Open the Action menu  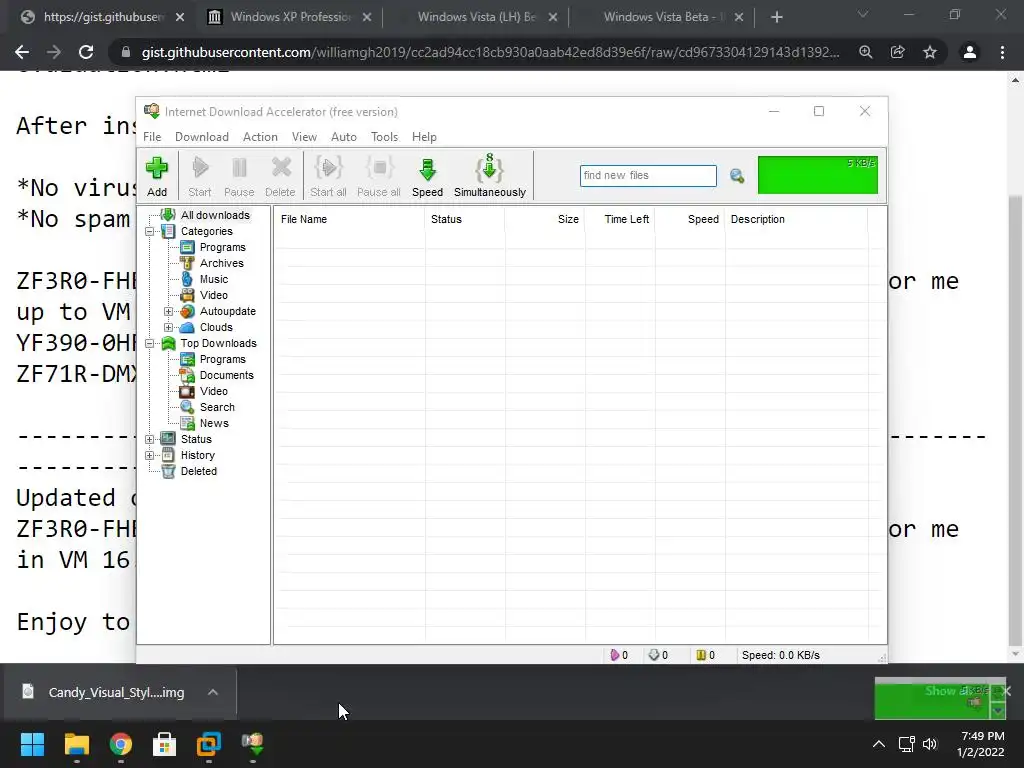pos(260,136)
